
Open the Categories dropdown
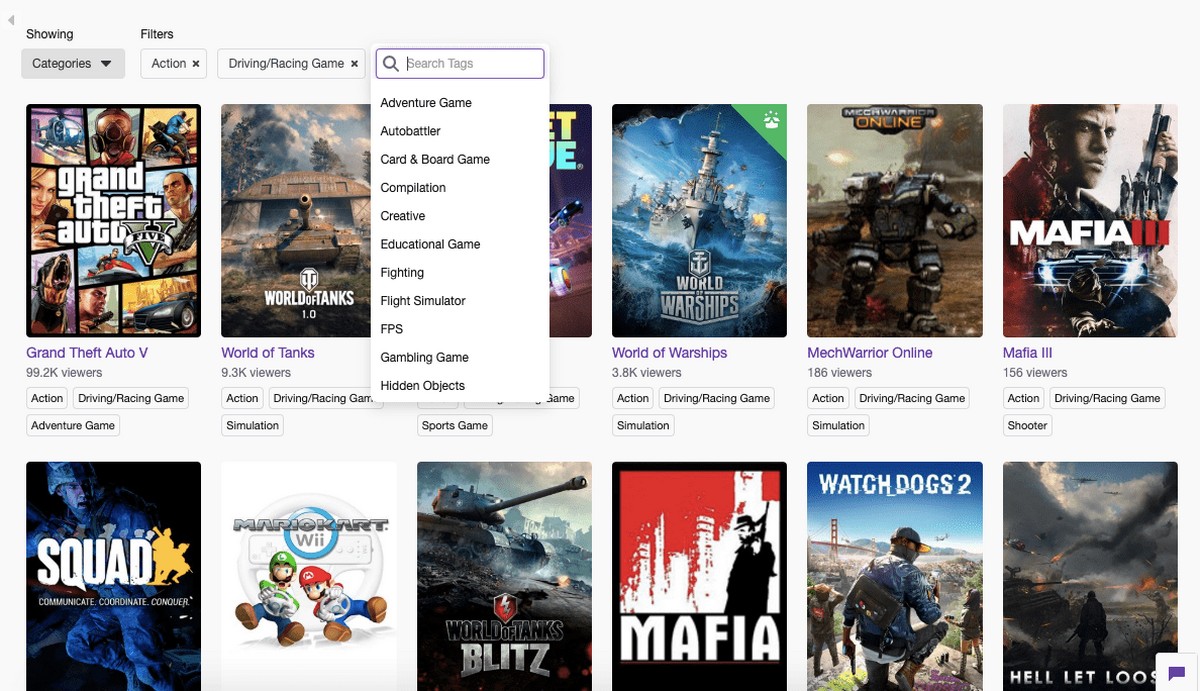click(71, 62)
